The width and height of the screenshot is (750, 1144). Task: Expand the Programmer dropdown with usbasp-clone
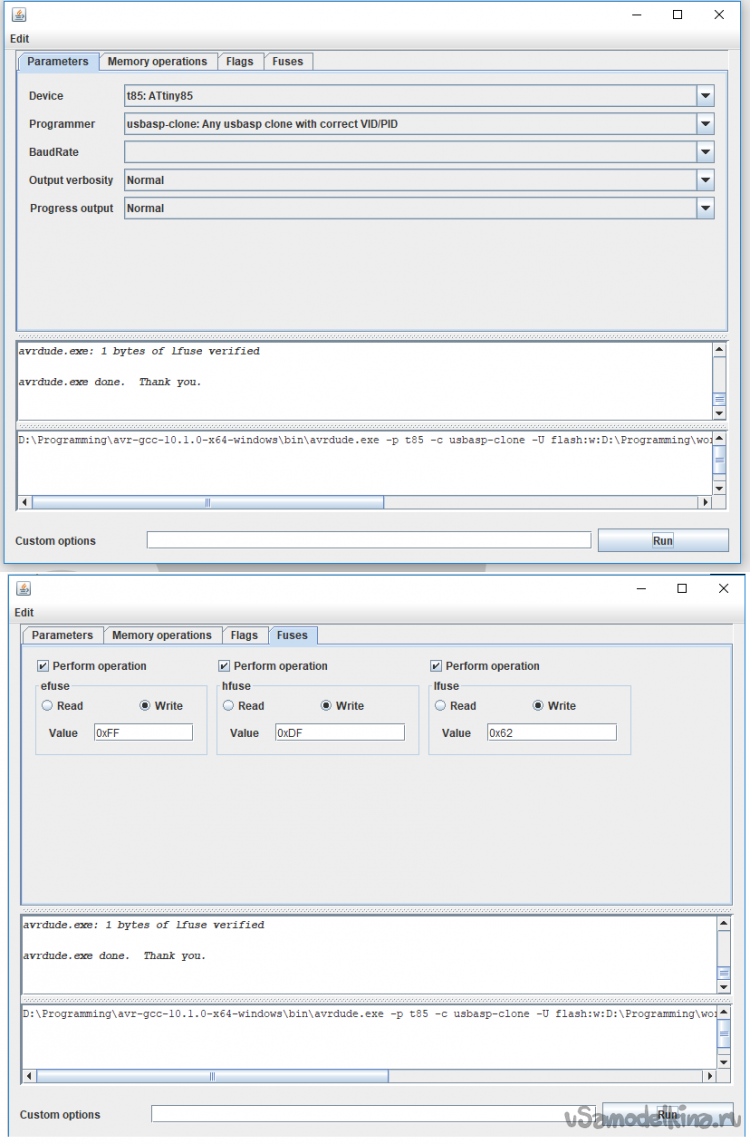pyautogui.click(x=705, y=124)
